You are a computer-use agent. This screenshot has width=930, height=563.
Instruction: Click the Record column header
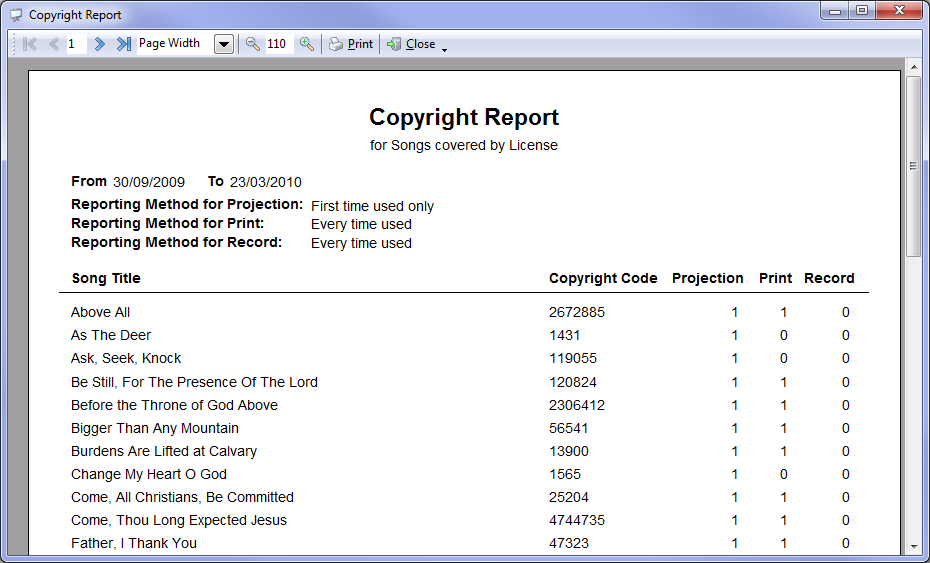pos(829,278)
